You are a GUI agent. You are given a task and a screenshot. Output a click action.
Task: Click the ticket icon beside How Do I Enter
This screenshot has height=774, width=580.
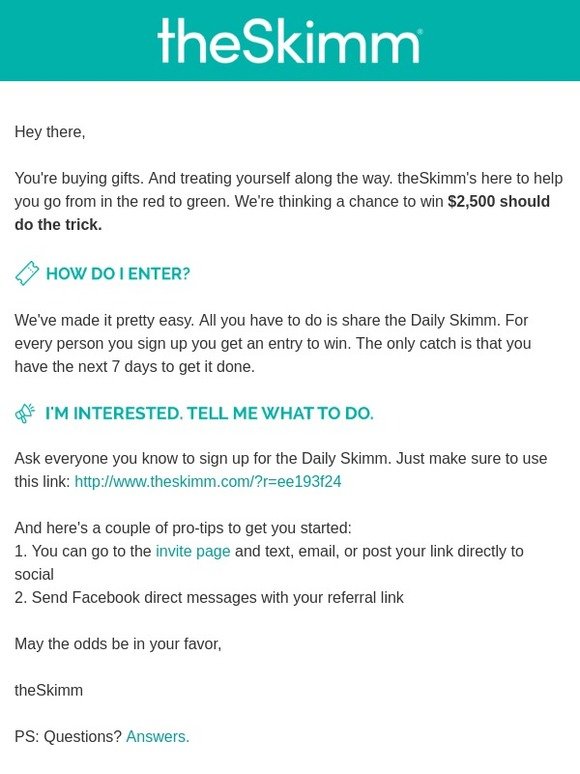click(x=27, y=273)
